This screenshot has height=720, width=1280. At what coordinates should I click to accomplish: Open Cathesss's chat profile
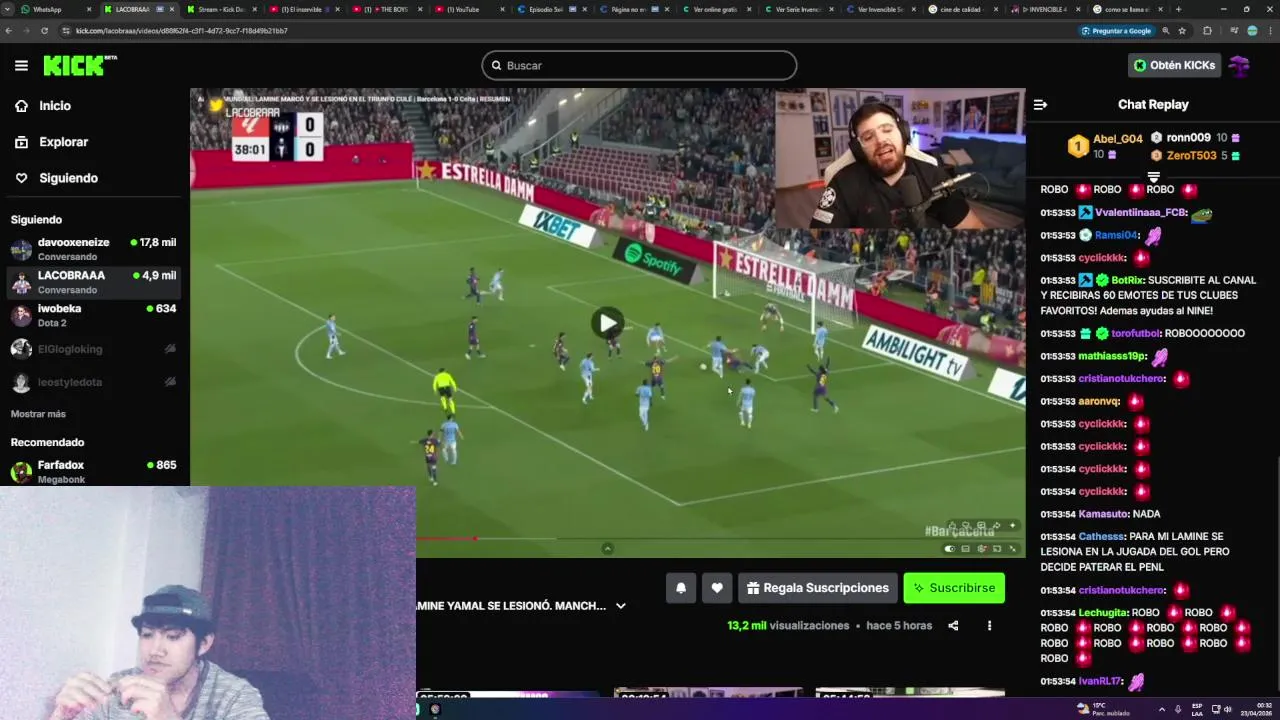1101,537
